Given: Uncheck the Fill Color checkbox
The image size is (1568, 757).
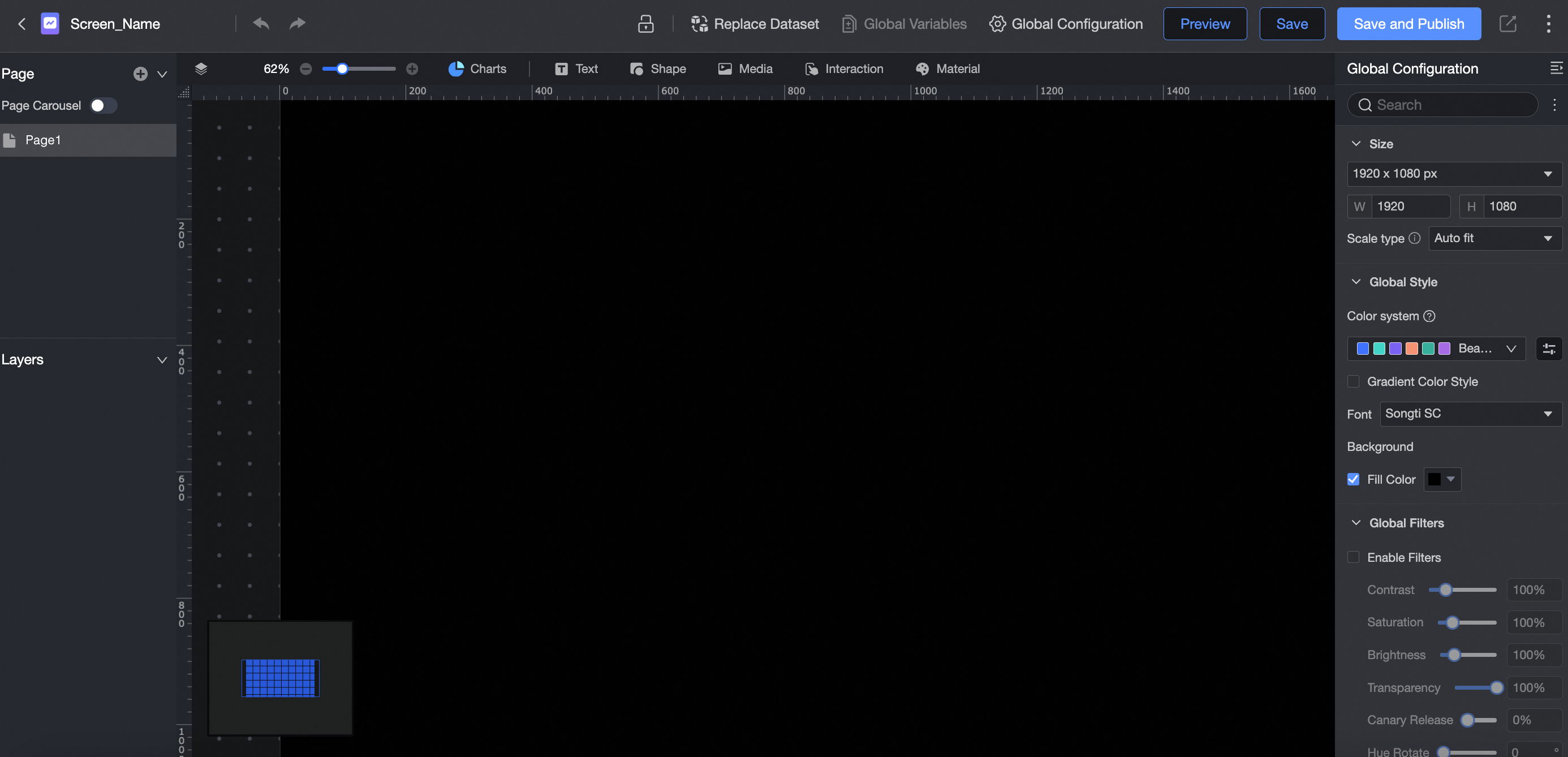Looking at the screenshot, I should (x=1353, y=479).
